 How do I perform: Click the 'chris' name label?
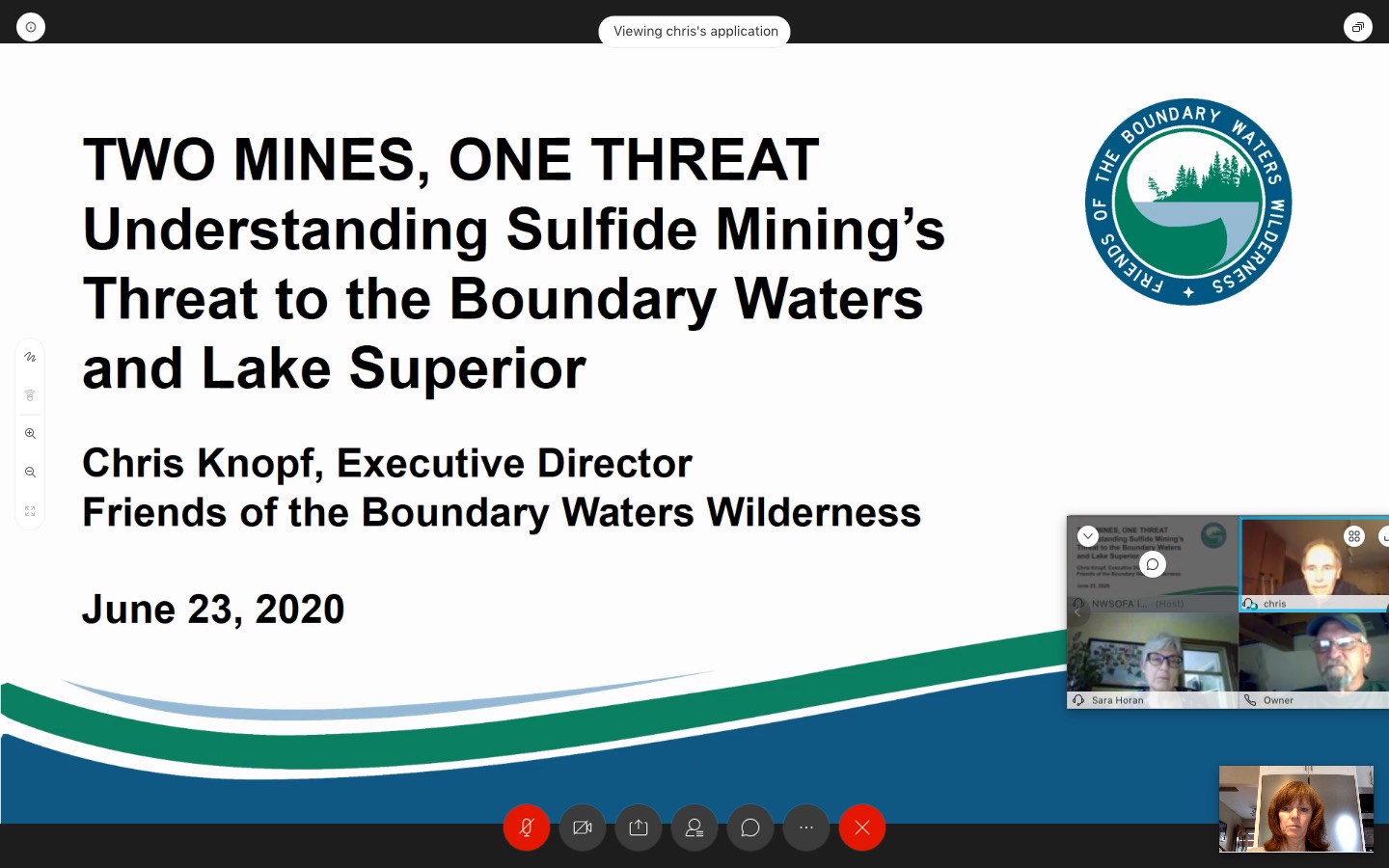(1274, 604)
